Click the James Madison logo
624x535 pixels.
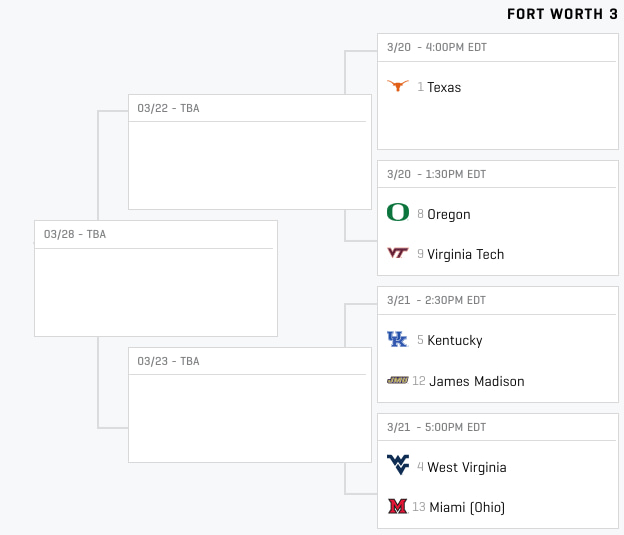[398, 381]
